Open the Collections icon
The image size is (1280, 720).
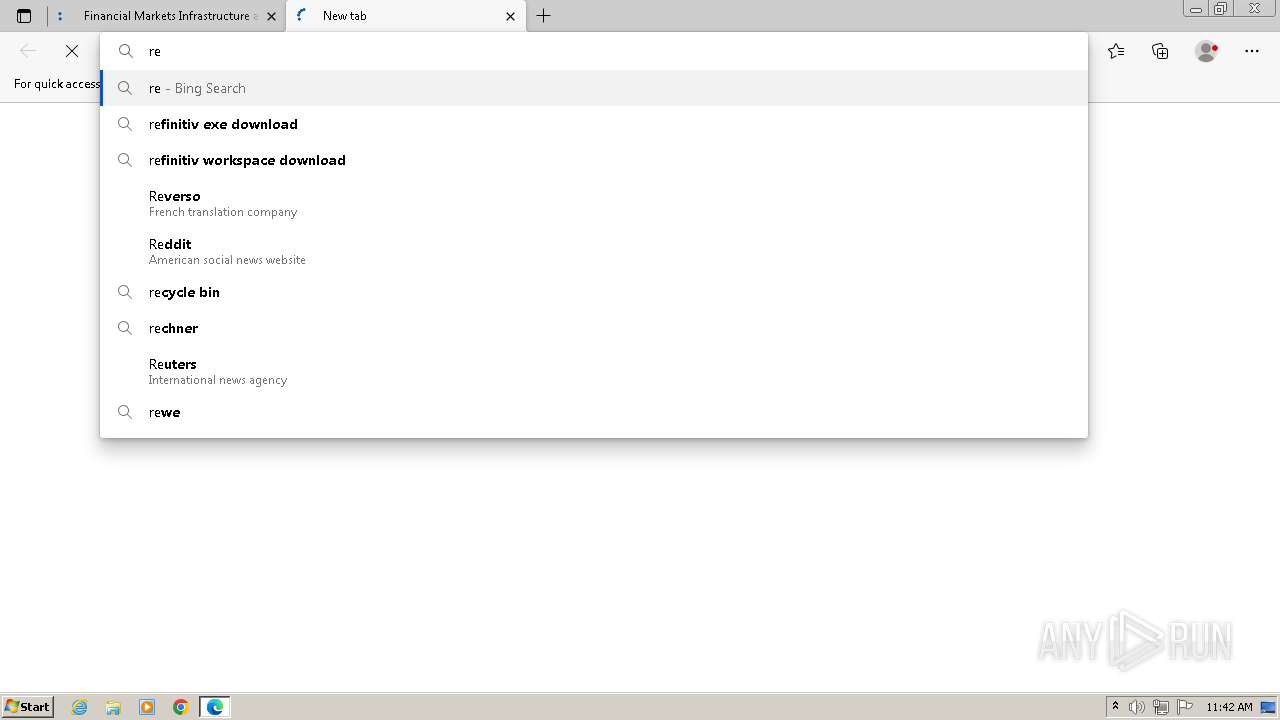(x=1160, y=51)
